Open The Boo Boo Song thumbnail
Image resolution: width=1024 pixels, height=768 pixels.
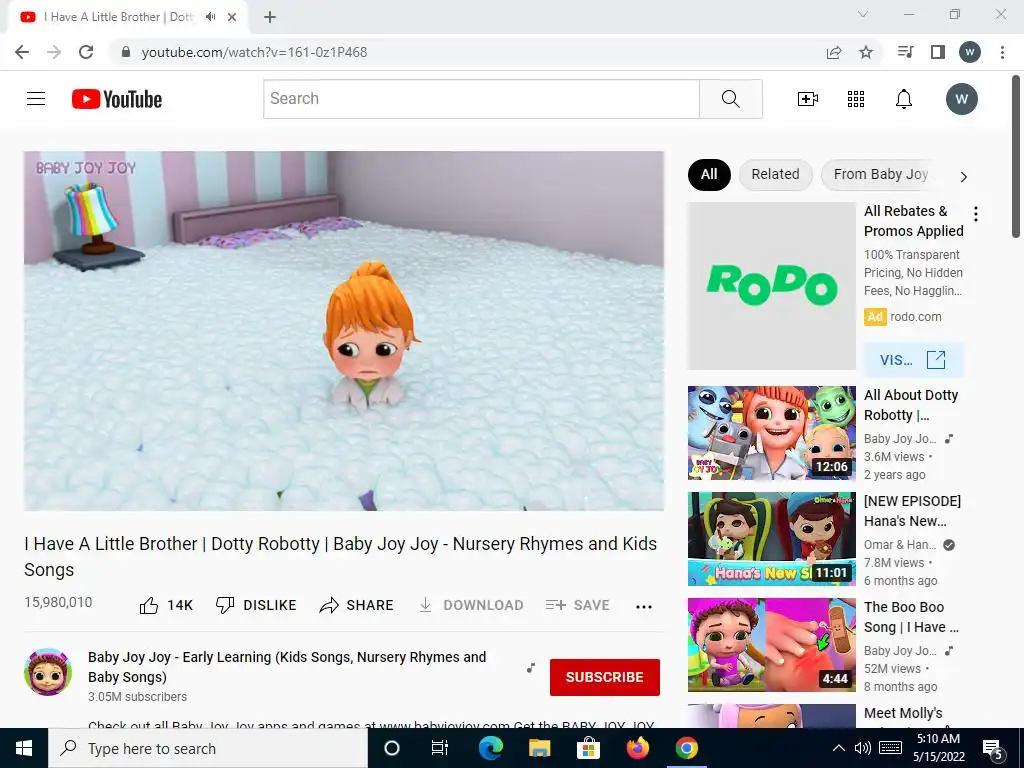point(771,645)
